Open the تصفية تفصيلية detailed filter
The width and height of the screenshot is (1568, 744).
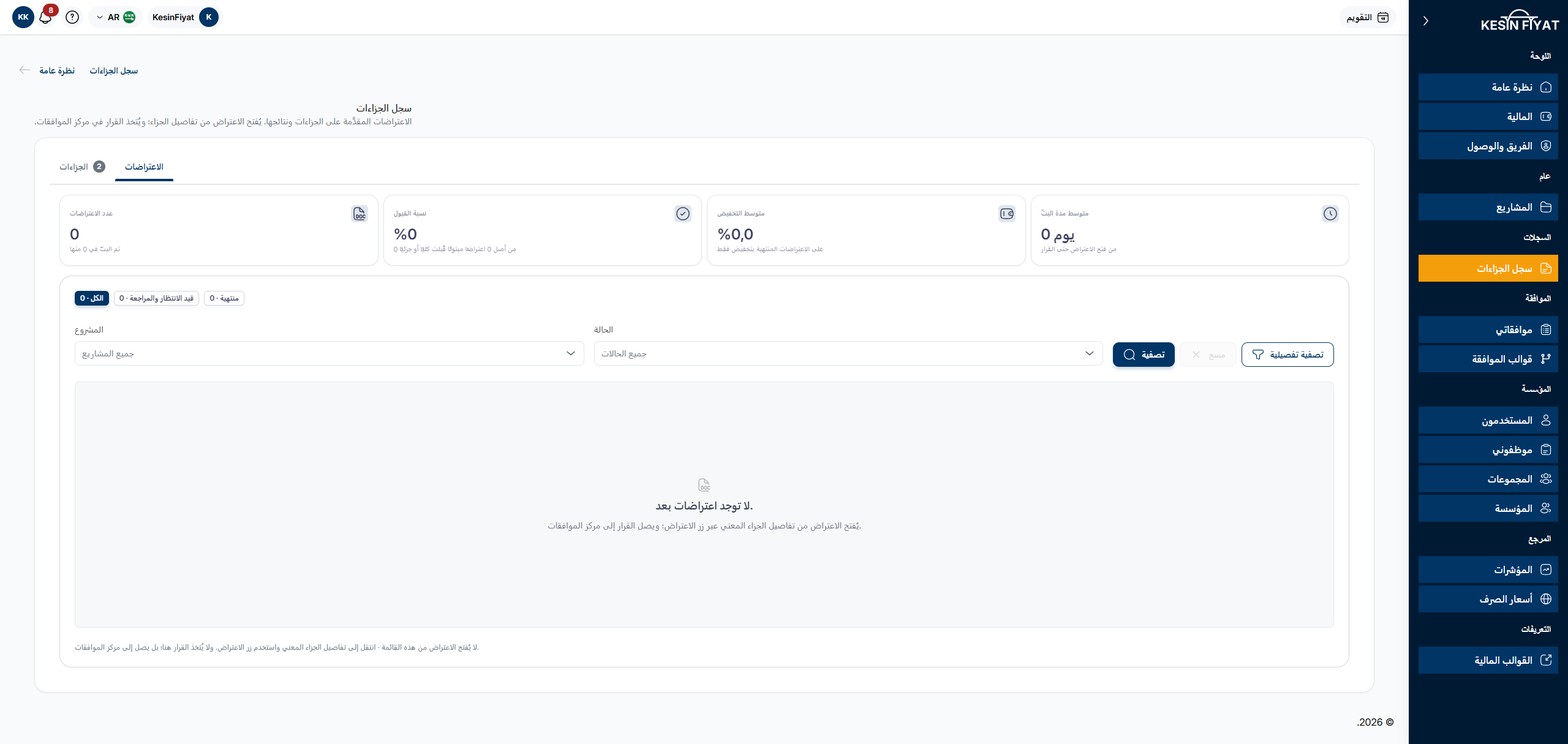point(1287,354)
